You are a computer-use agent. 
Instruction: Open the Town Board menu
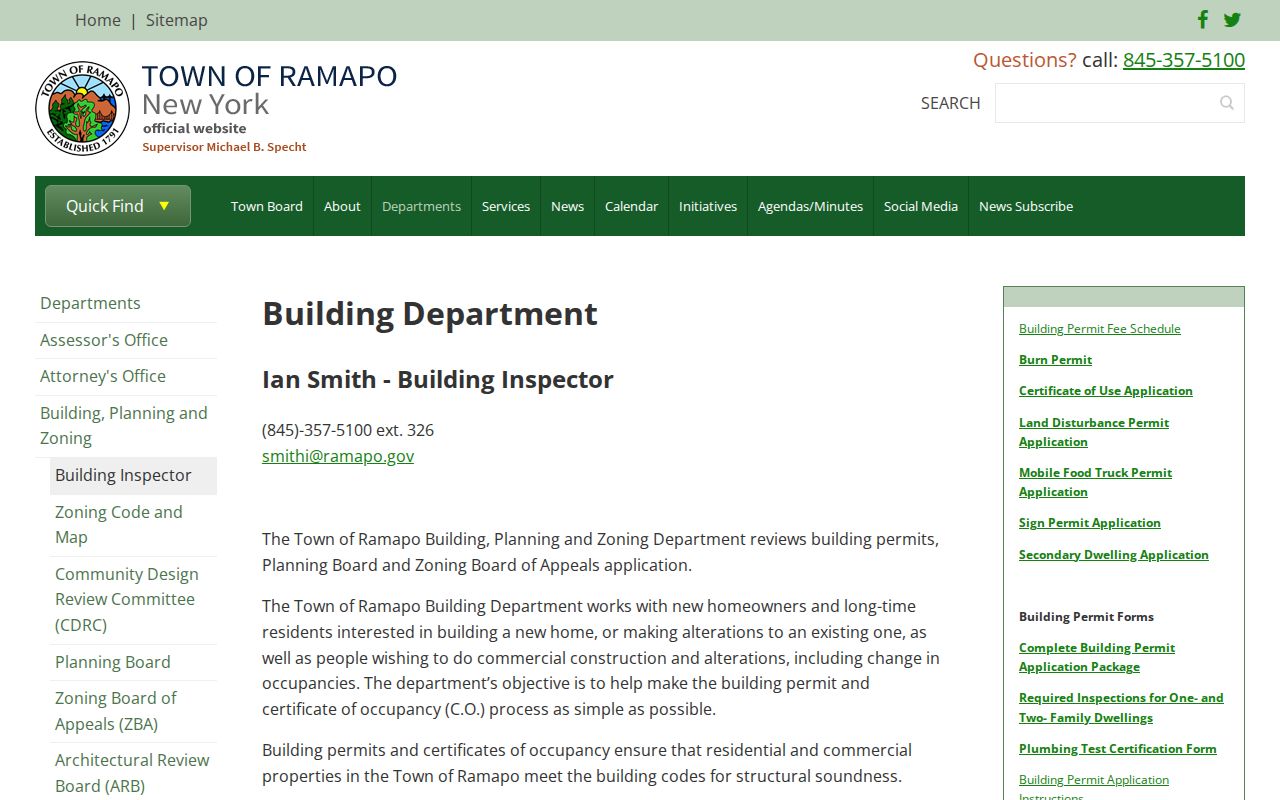point(267,206)
